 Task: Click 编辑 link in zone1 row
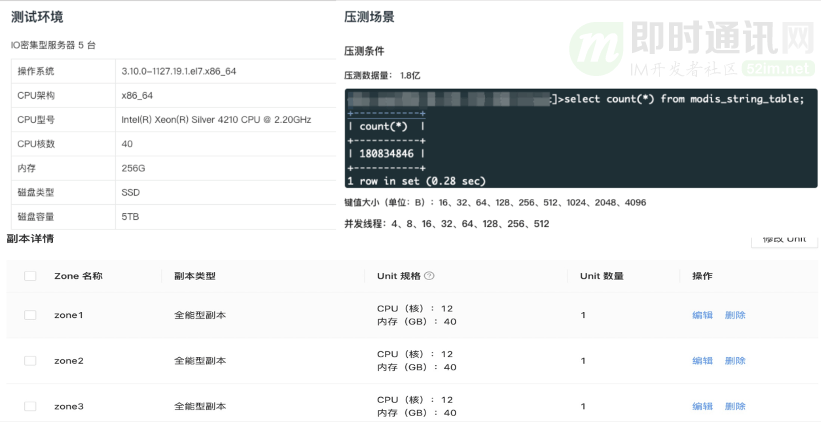tap(702, 315)
